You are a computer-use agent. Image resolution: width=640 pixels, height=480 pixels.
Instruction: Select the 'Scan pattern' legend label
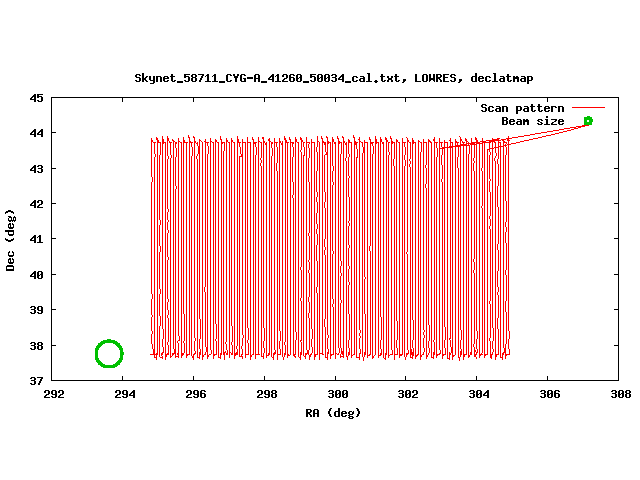(522, 108)
